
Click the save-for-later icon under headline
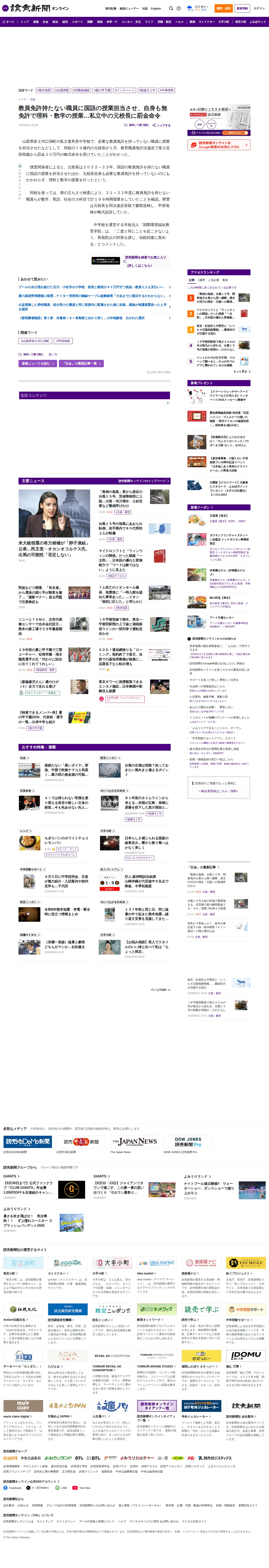click(126, 125)
